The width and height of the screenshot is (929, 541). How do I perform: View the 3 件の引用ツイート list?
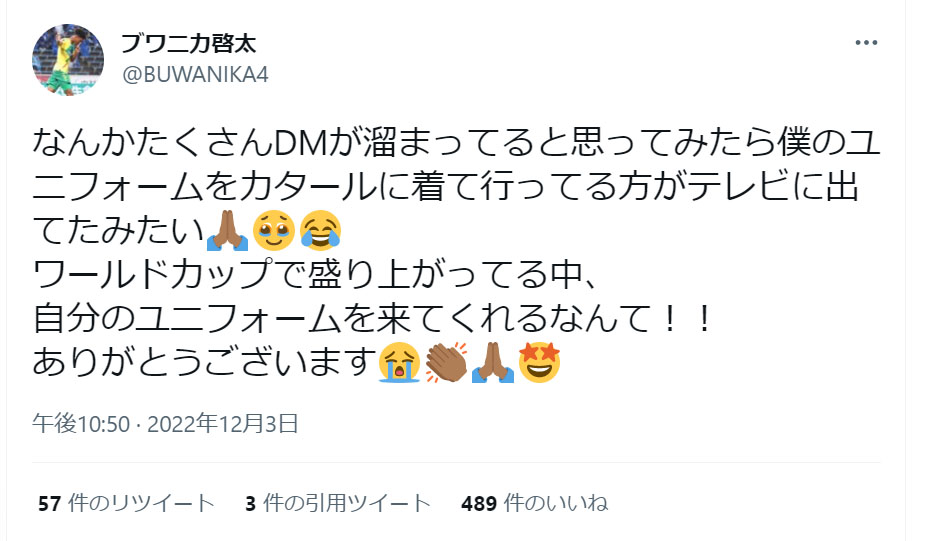click(337, 503)
